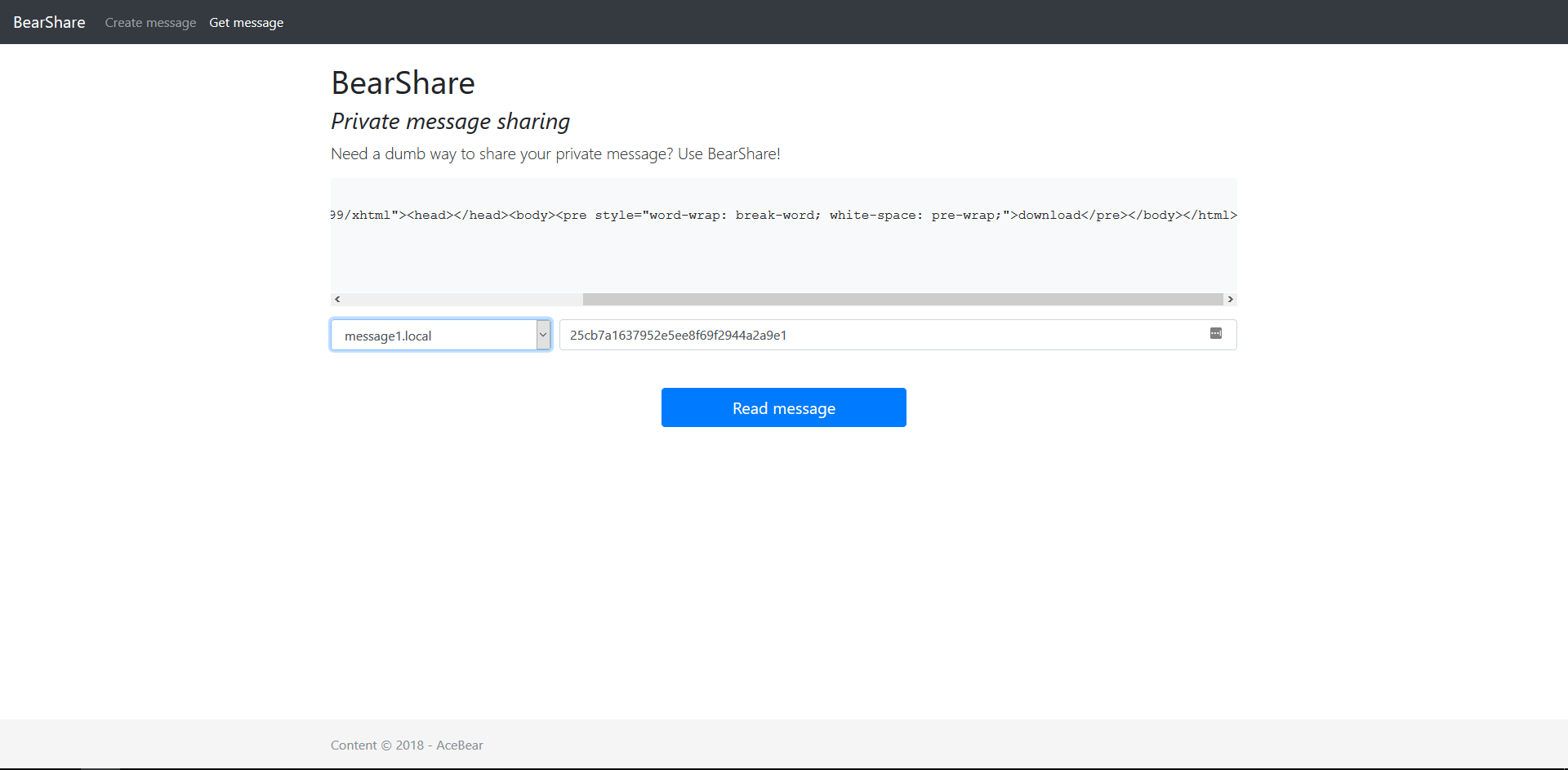Click the HTML code output text
Viewport: 1568px width, 770px height.
(x=784, y=216)
